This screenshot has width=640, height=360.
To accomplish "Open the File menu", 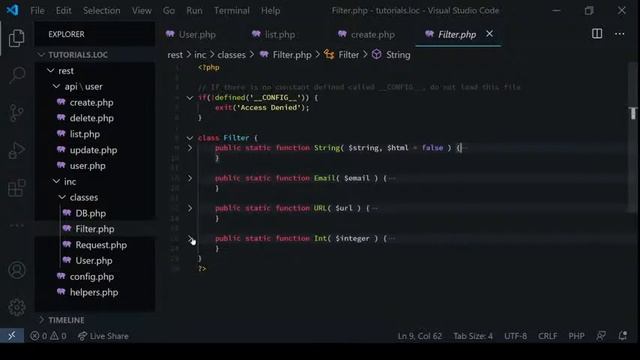I will pos(37,10).
